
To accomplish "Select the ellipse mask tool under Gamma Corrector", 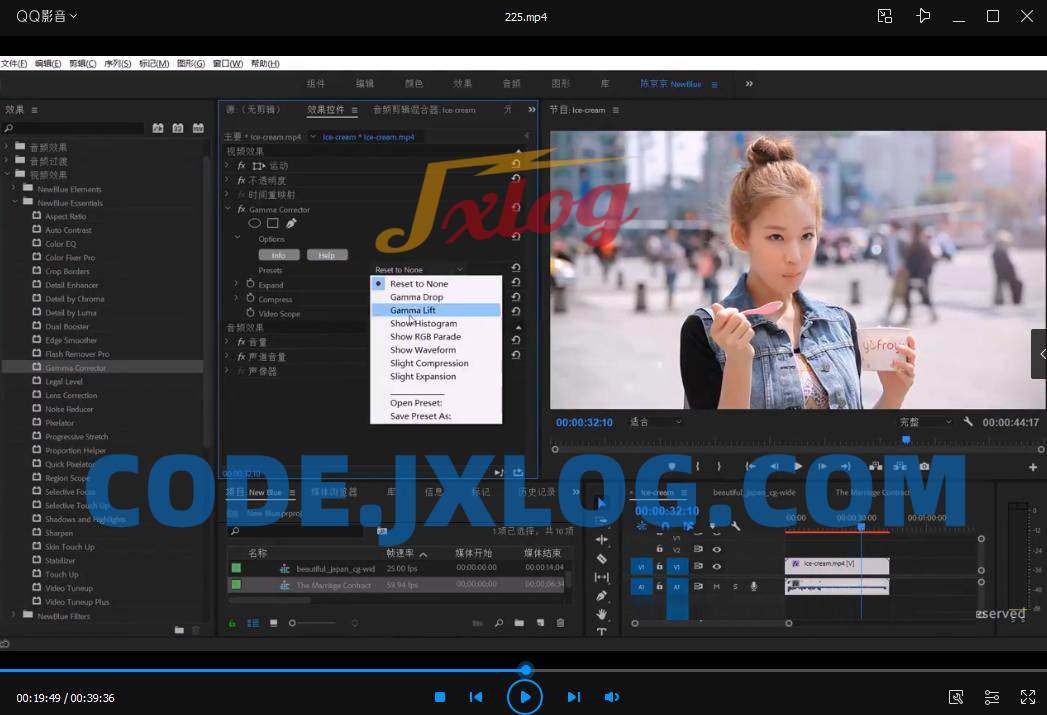I will point(254,224).
